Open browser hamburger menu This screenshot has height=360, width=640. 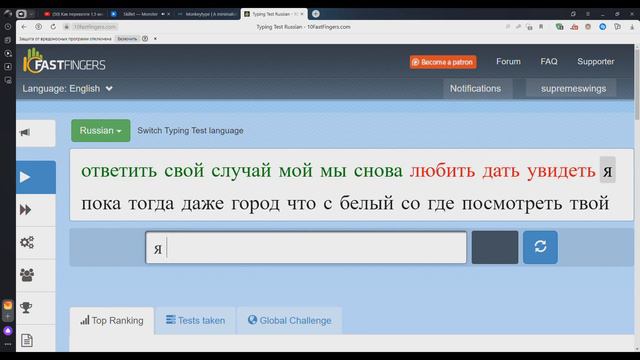[x=588, y=14]
